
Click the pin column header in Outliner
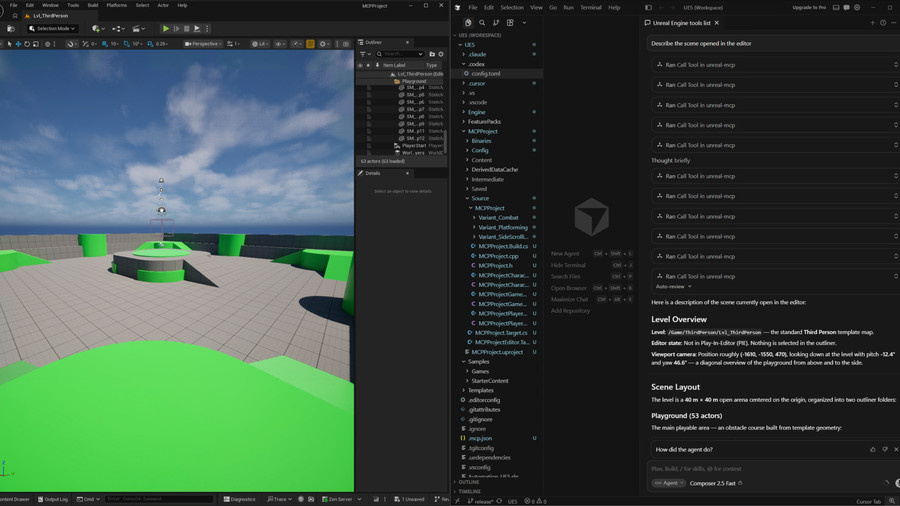tap(377, 65)
